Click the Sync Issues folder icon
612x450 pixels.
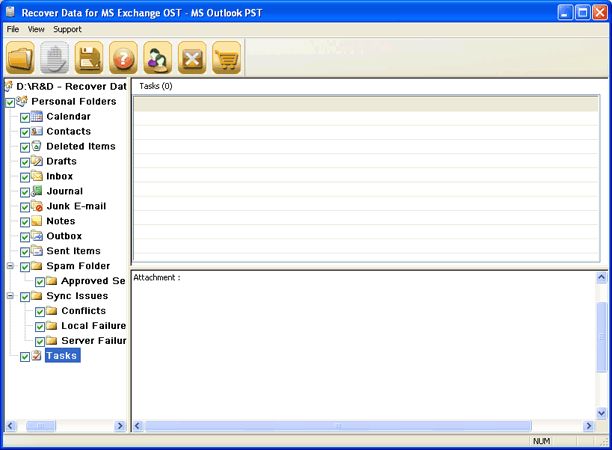click(x=37, y=295)
